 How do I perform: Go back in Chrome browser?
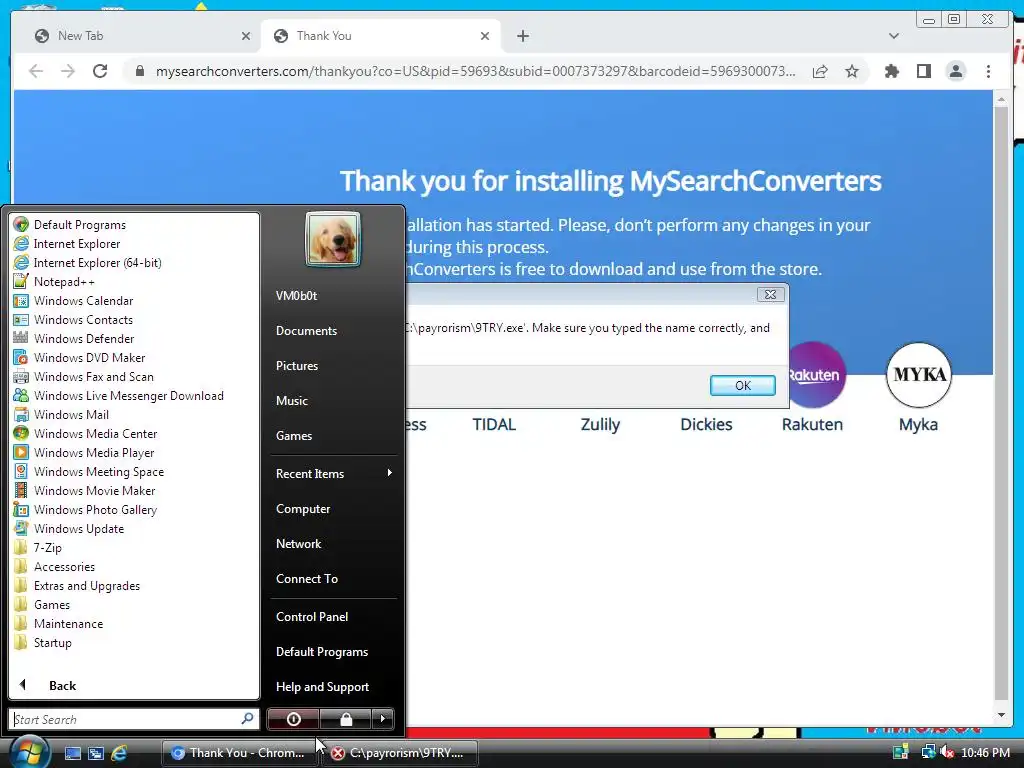[36, 71]
